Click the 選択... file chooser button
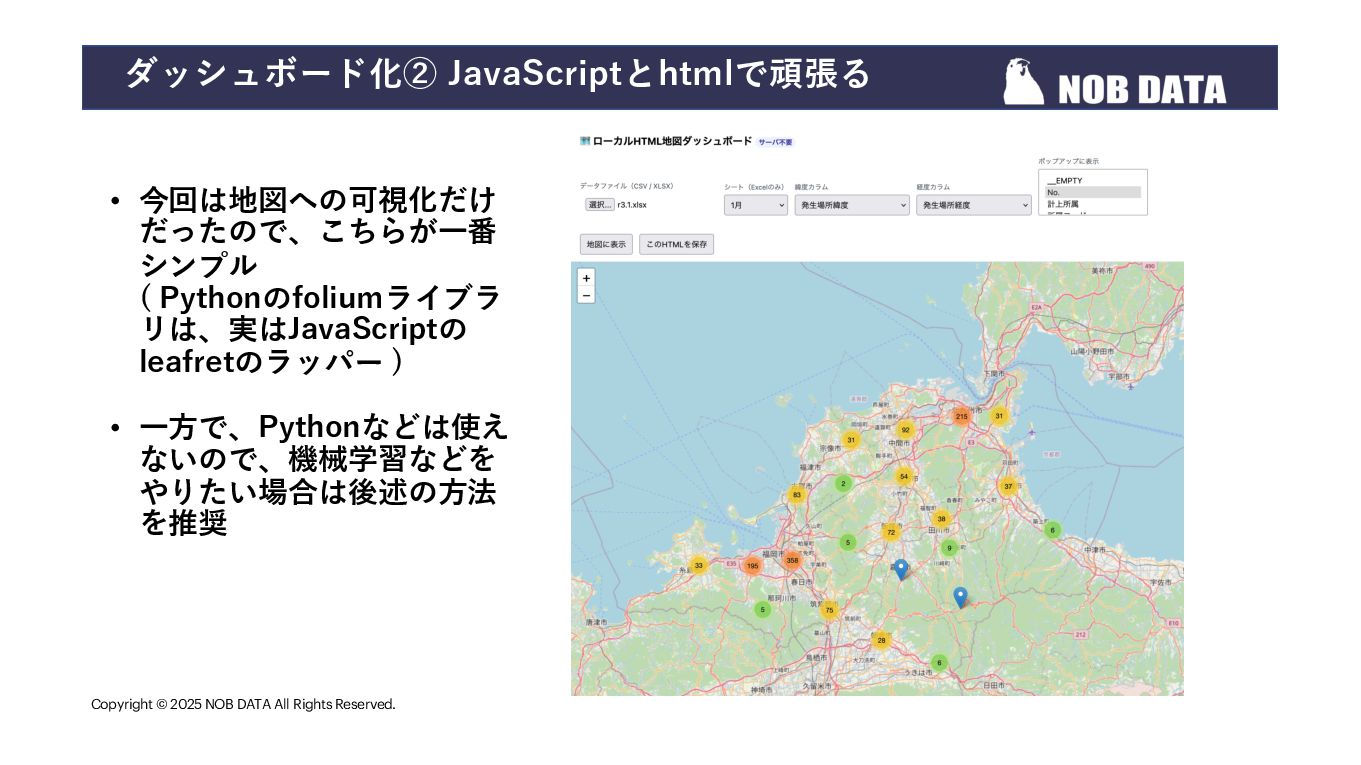 tap(600, 204)
